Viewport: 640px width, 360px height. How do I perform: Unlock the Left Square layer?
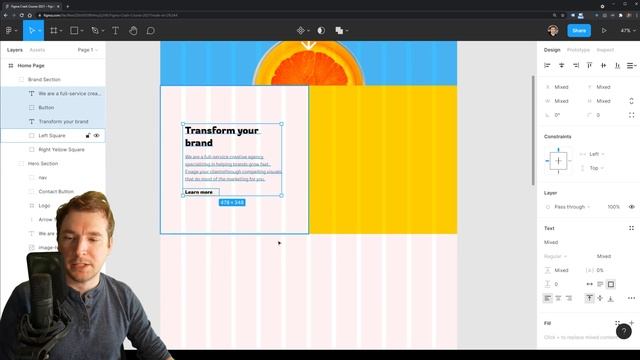(88, 136)
